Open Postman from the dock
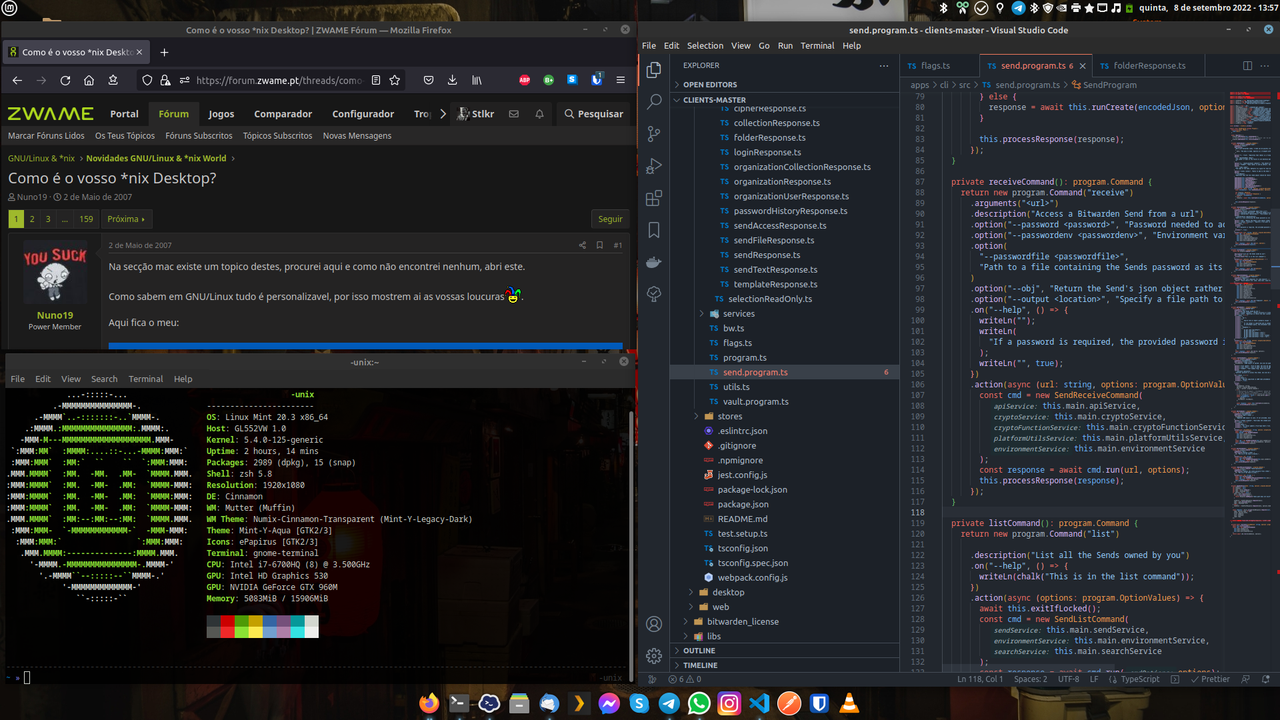 click(x=789, y=704)
